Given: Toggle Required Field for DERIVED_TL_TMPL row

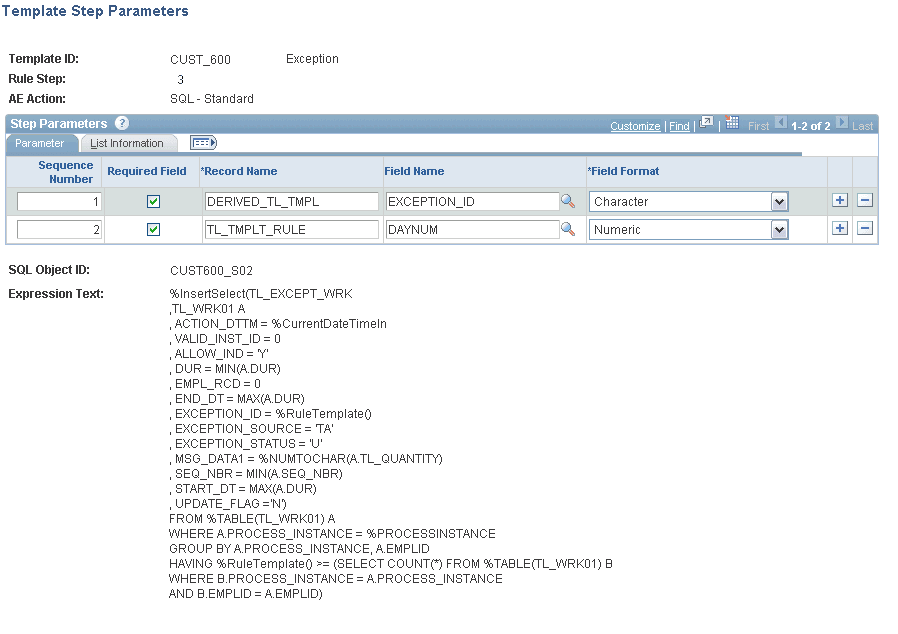Looking at the screenshot, I should 153,202.
